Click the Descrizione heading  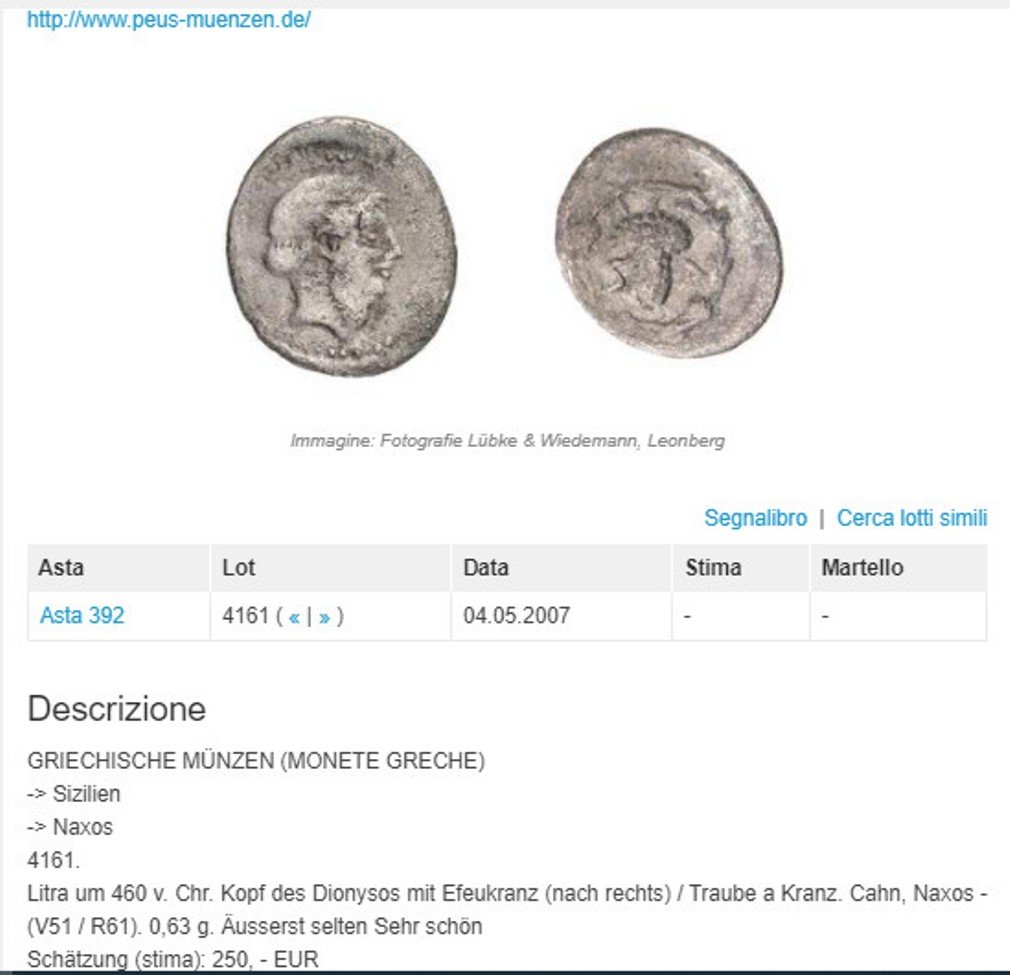pyautogui.click(x=117, y=708)
